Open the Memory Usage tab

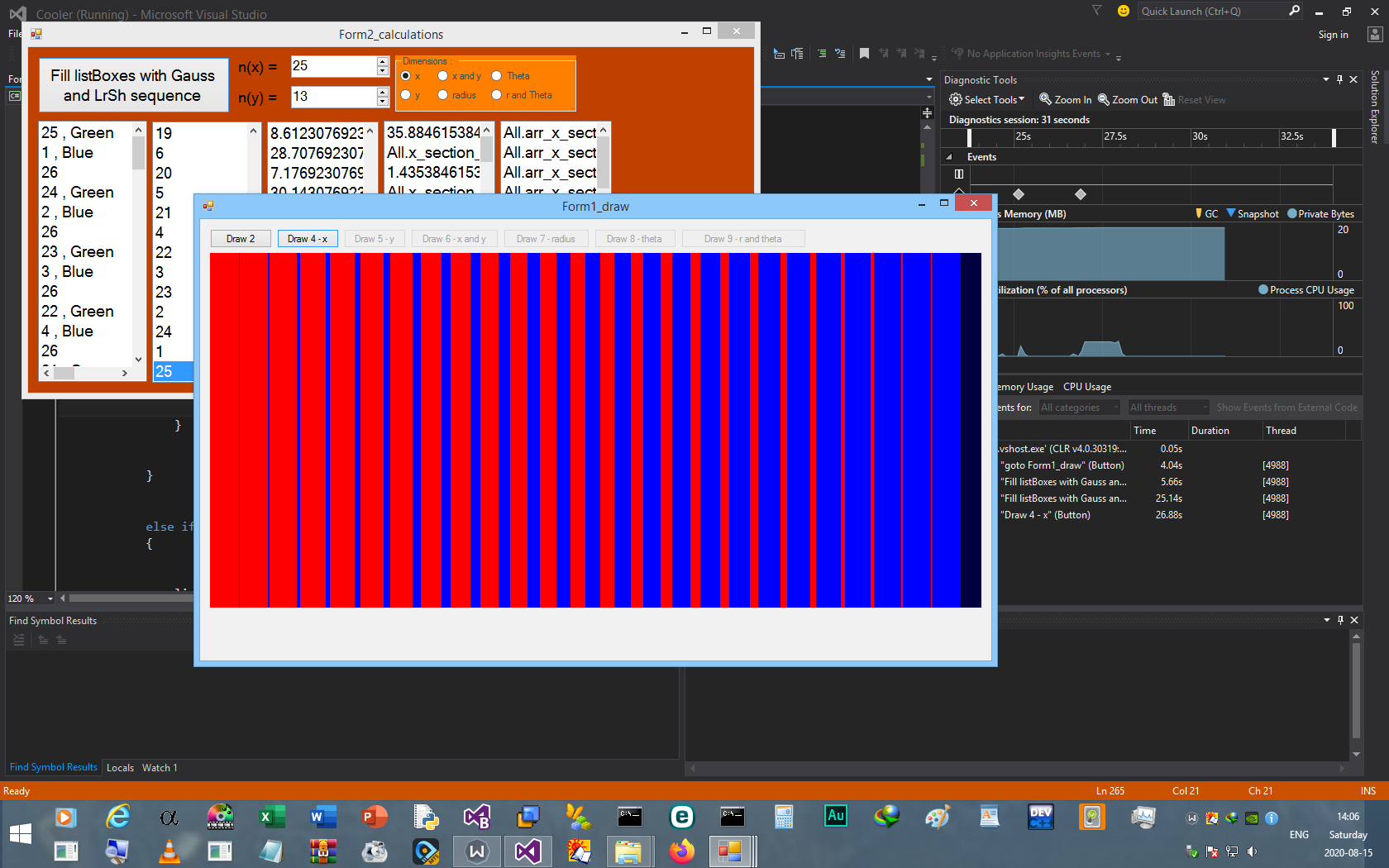click(x=1025, y=387)
